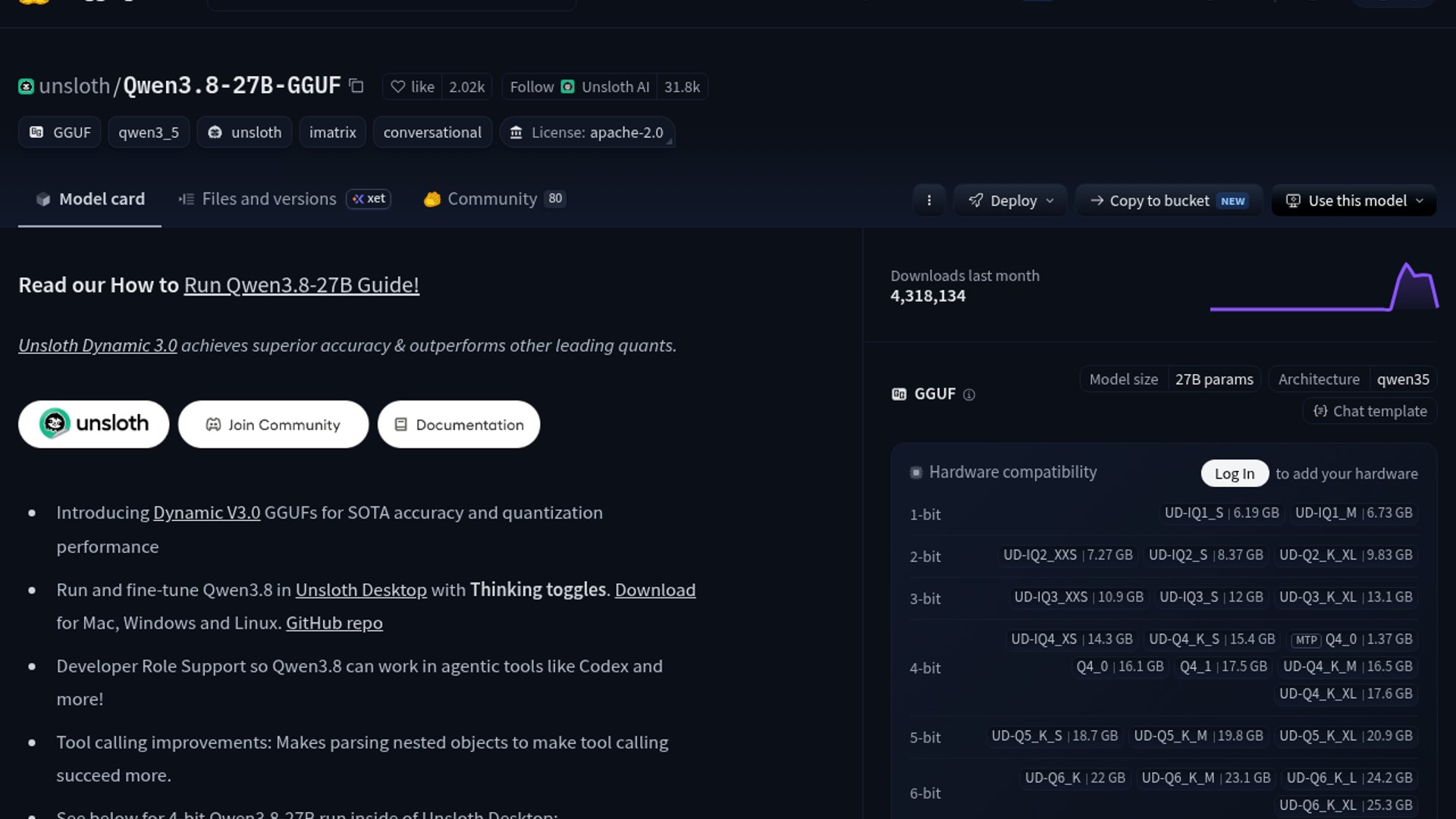Select the Q4_0 16.1 GB quant

(1120, 667)
